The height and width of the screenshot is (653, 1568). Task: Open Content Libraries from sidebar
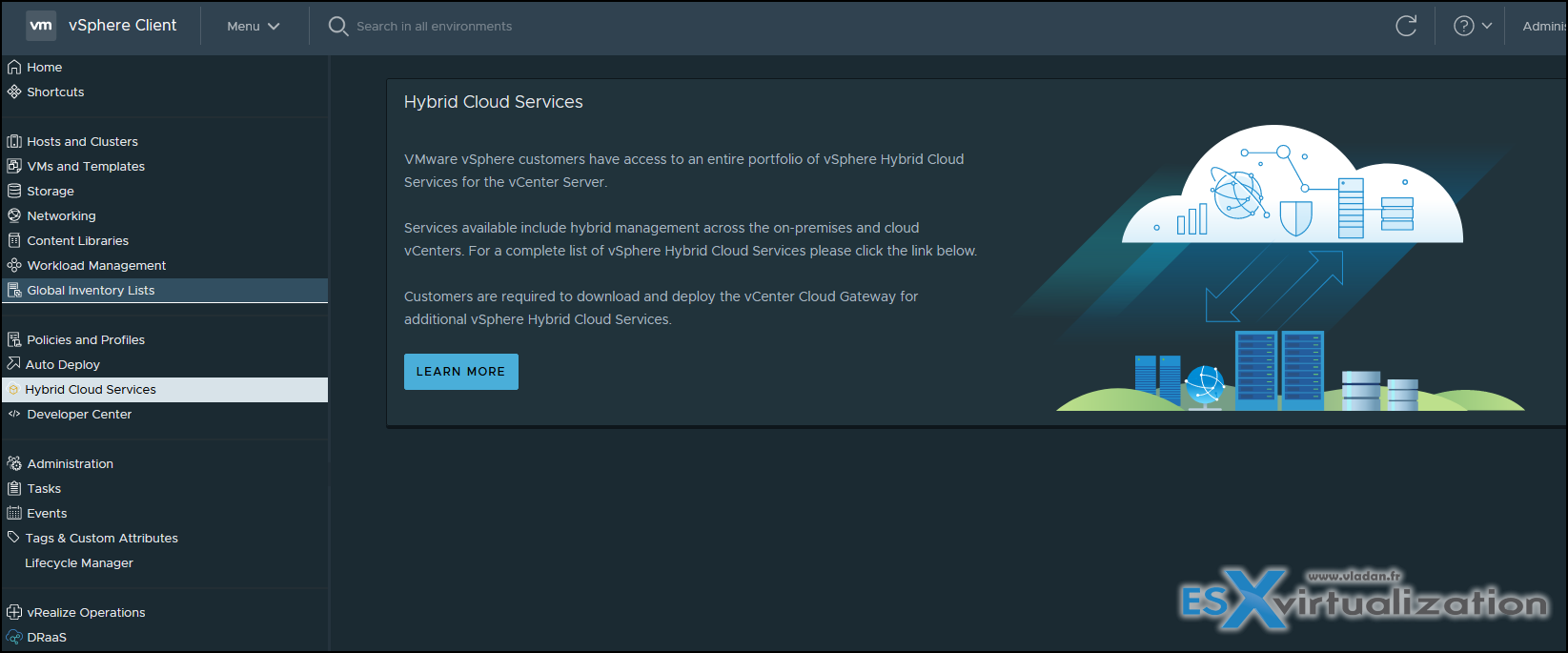(x=77, y=240)
